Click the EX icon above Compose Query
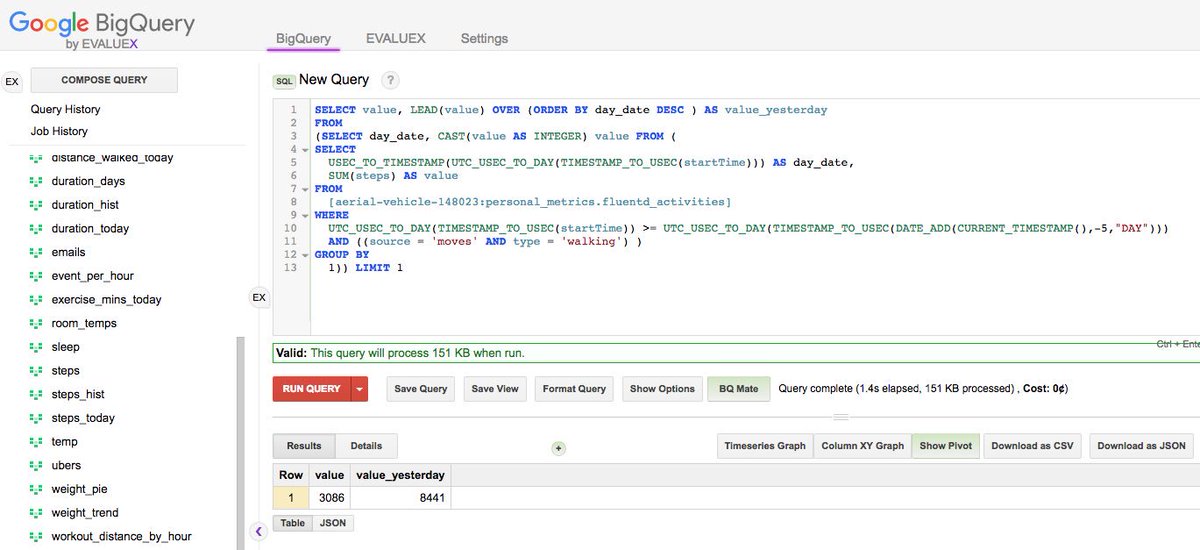 12,82
